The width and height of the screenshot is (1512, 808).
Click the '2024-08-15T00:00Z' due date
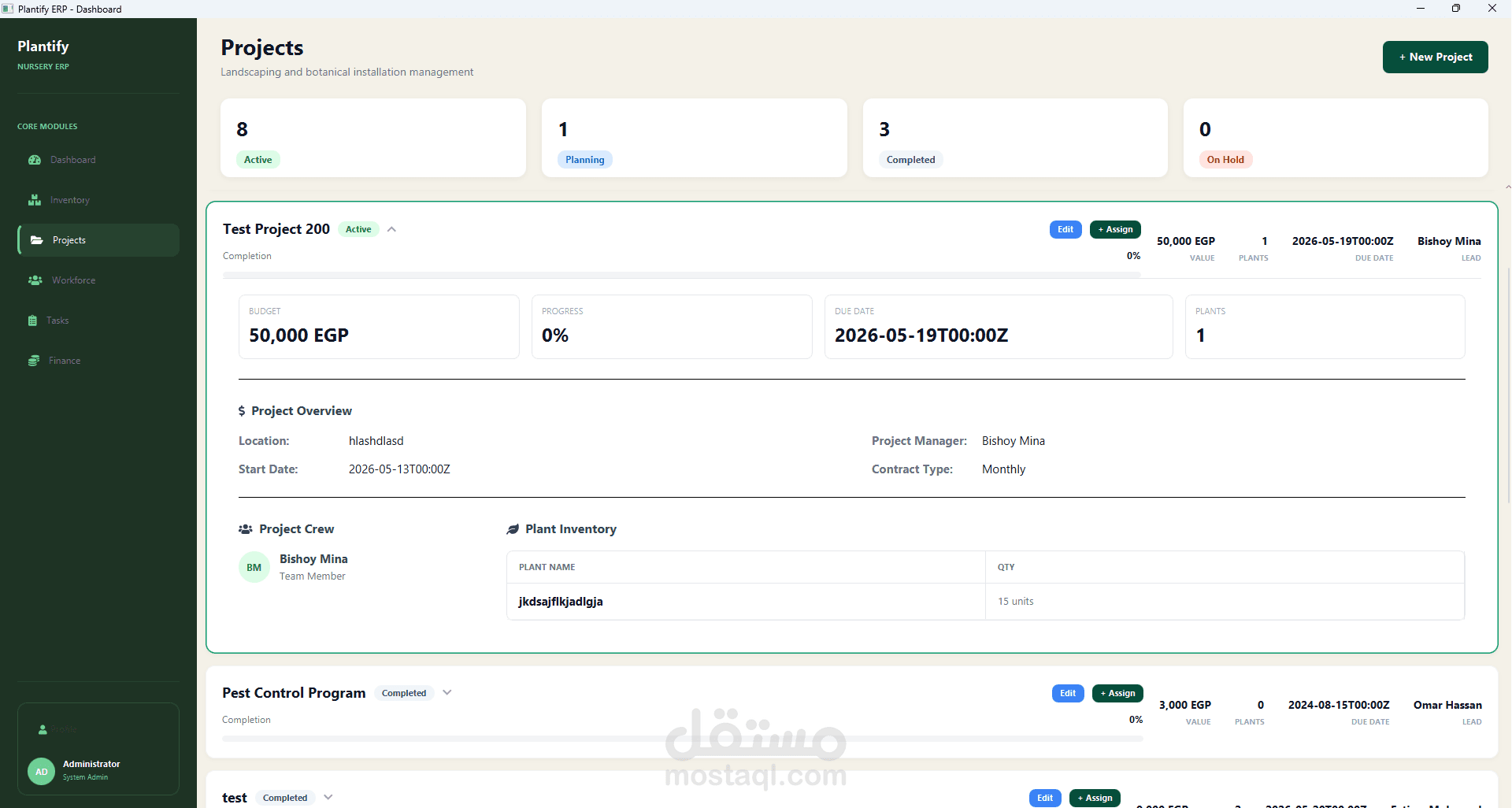coord(1339,705)
